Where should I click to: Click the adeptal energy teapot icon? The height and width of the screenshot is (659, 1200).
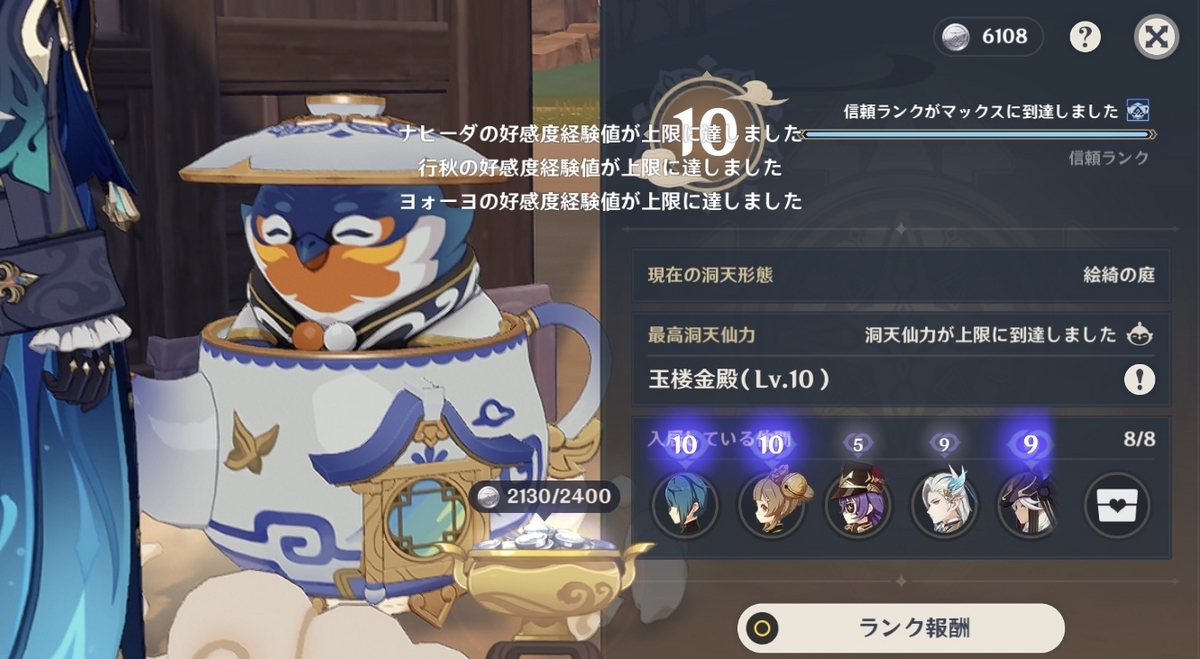[x=1138, y=335]
